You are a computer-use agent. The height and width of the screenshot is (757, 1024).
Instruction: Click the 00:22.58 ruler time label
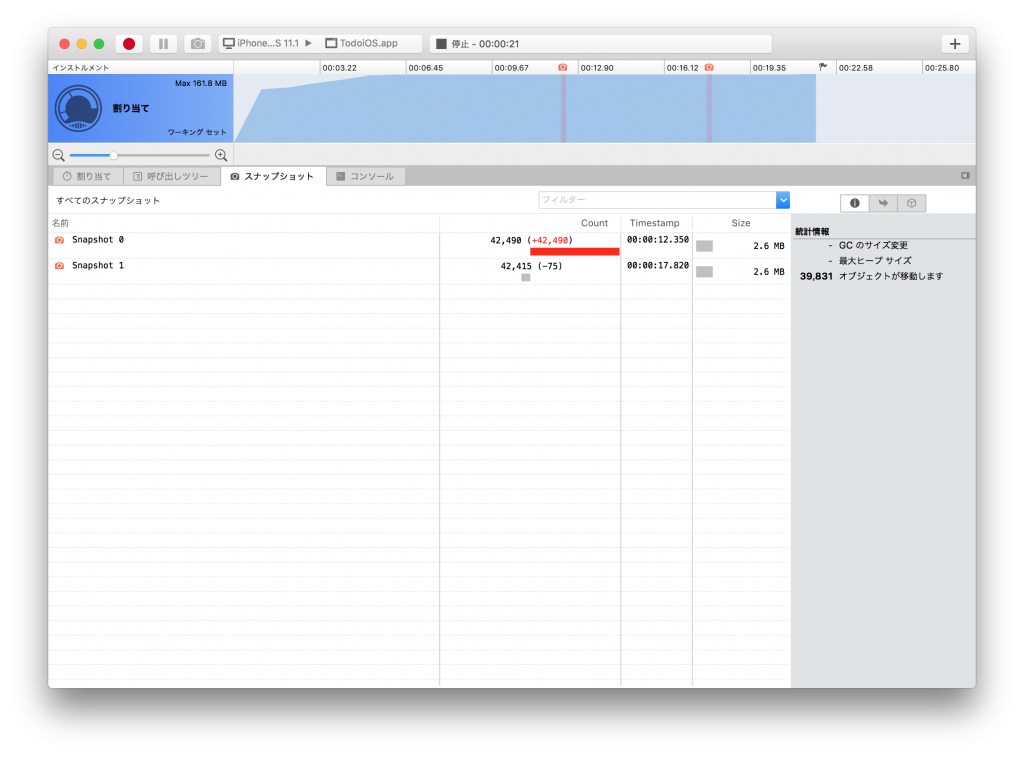(856, 68)
